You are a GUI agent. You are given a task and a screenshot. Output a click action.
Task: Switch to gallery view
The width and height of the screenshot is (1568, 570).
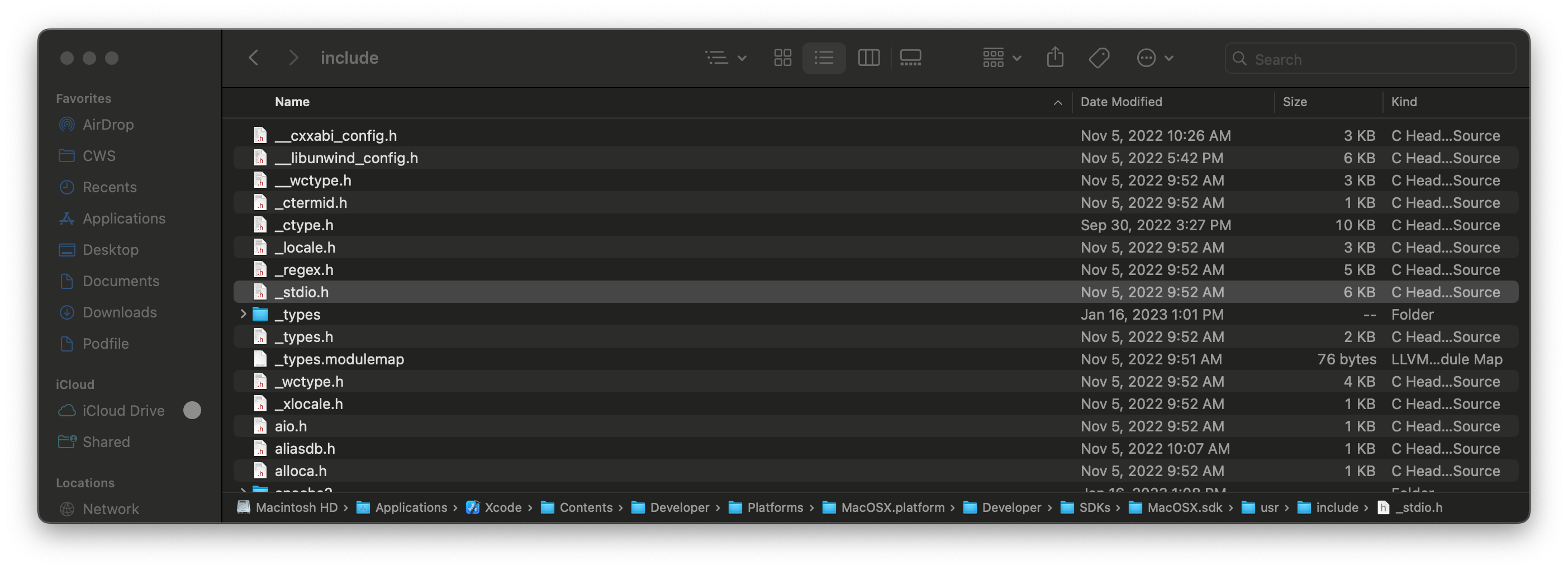pyautogui.click(x=910, y=59)
